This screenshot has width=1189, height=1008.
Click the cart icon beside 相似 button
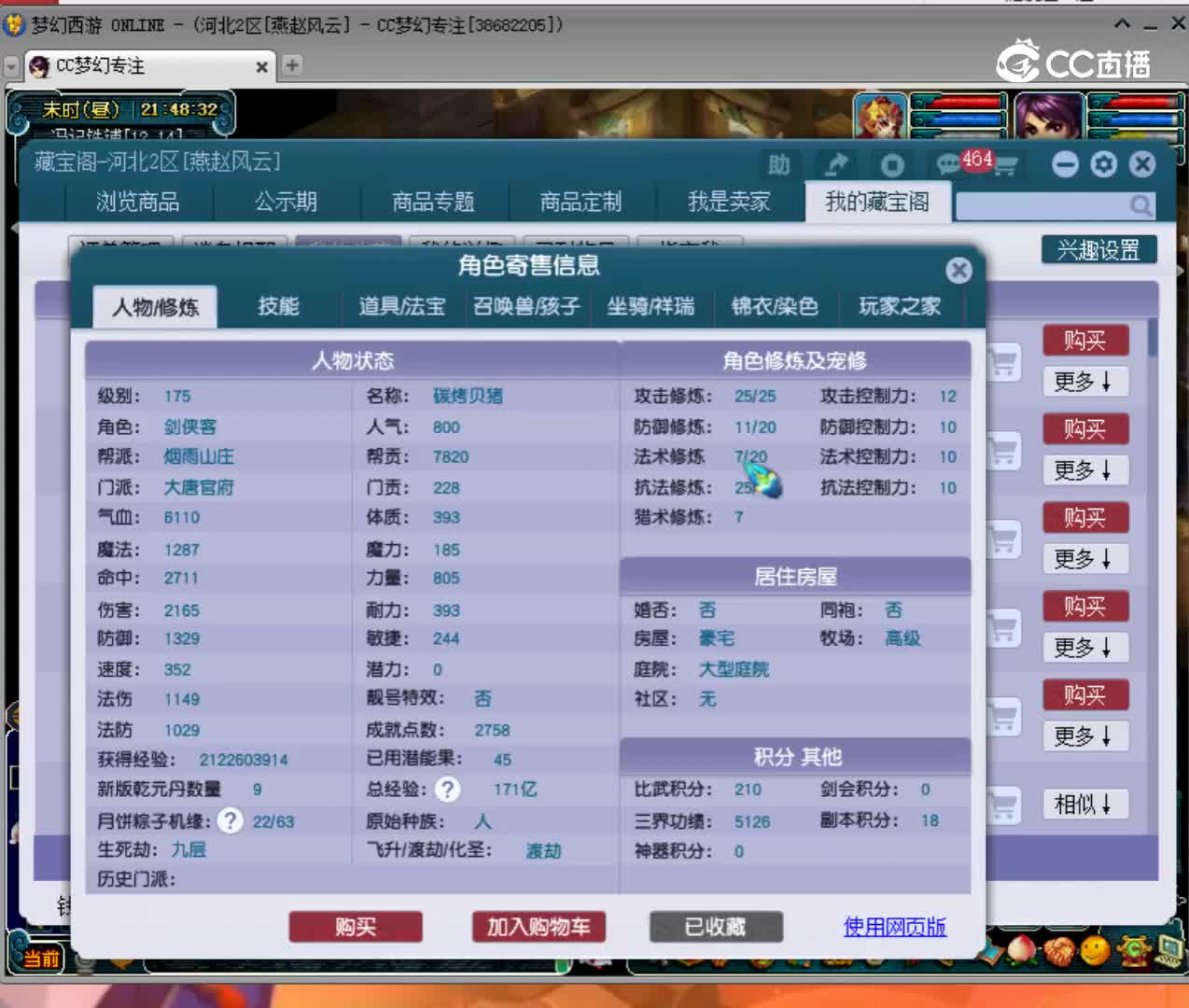tap(1003, 805)
